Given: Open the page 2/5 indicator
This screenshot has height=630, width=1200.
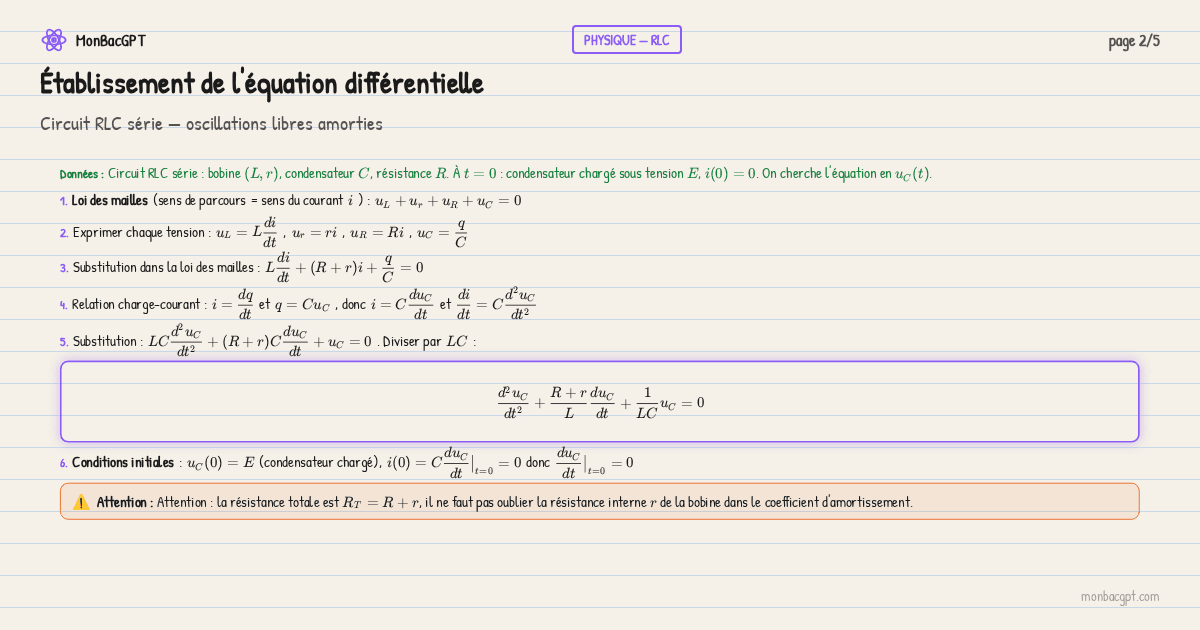Looking at the screenshot, I should point(1136,41).
